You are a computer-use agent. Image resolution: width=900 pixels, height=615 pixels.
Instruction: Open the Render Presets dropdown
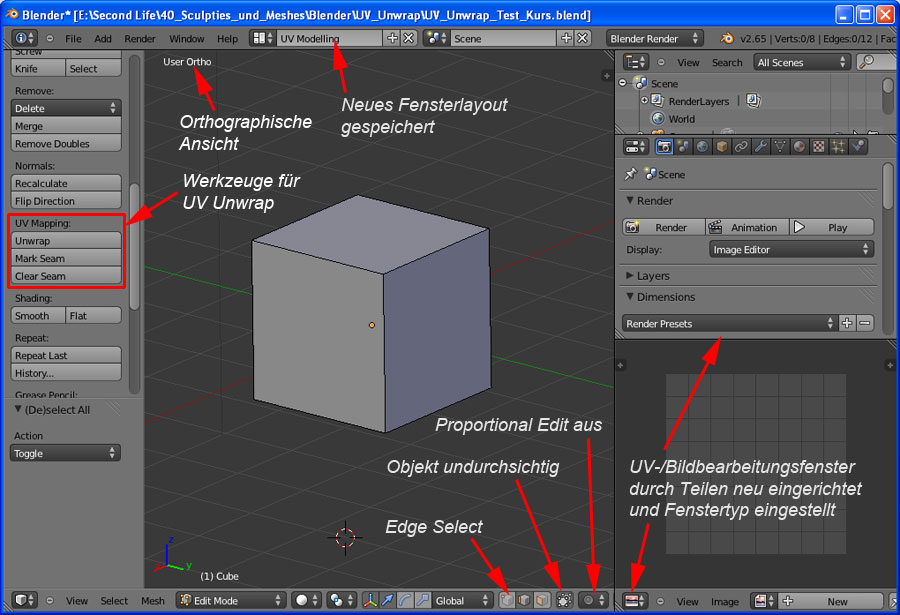coord(728,324)
